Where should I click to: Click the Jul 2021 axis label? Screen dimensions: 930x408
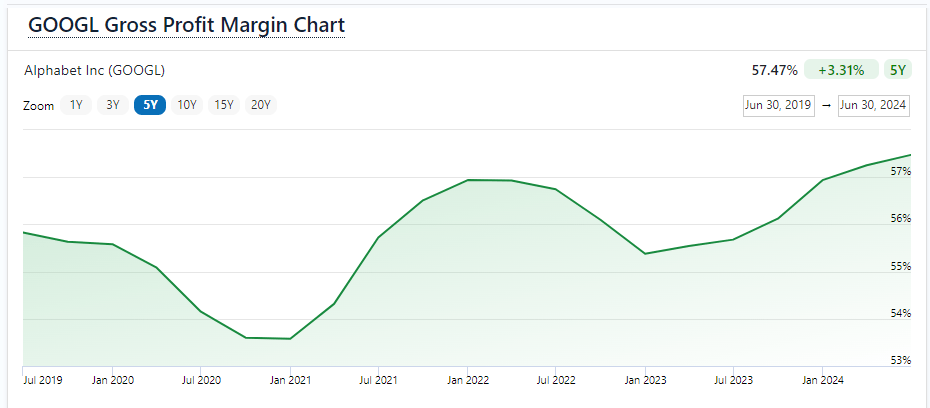tap(378, 380)
